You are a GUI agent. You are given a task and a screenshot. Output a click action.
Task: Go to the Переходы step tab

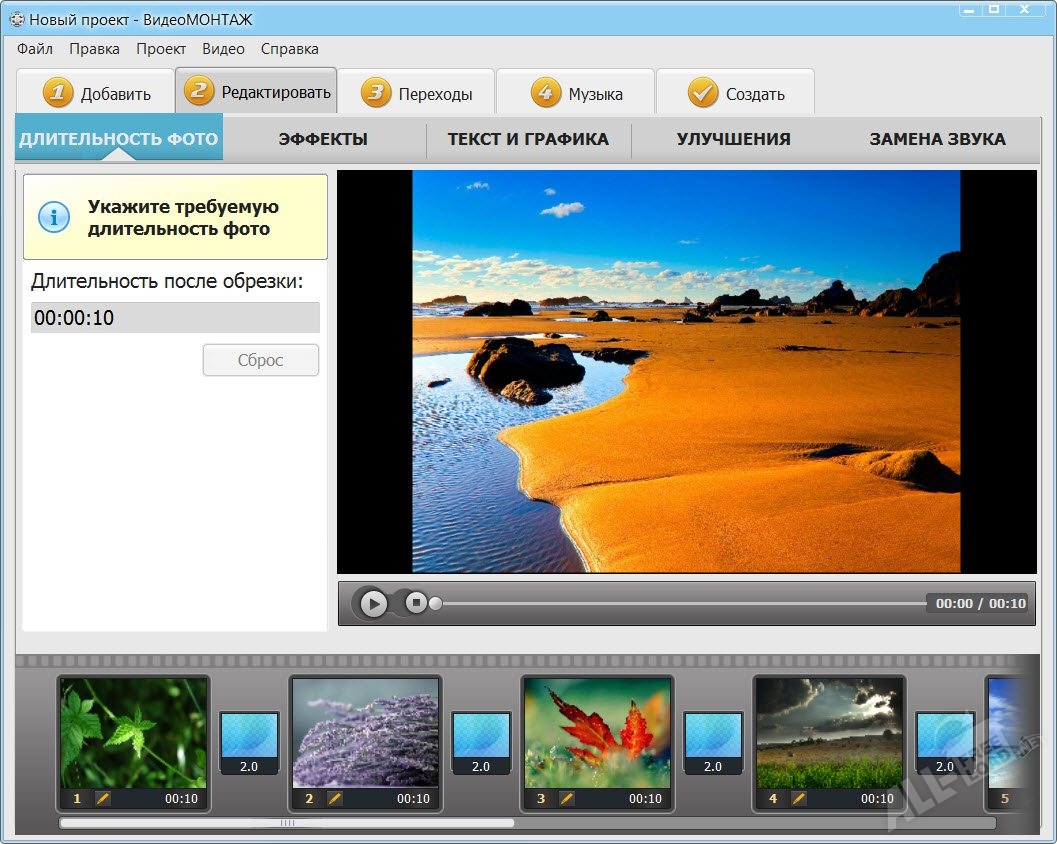tap(416, 94)
